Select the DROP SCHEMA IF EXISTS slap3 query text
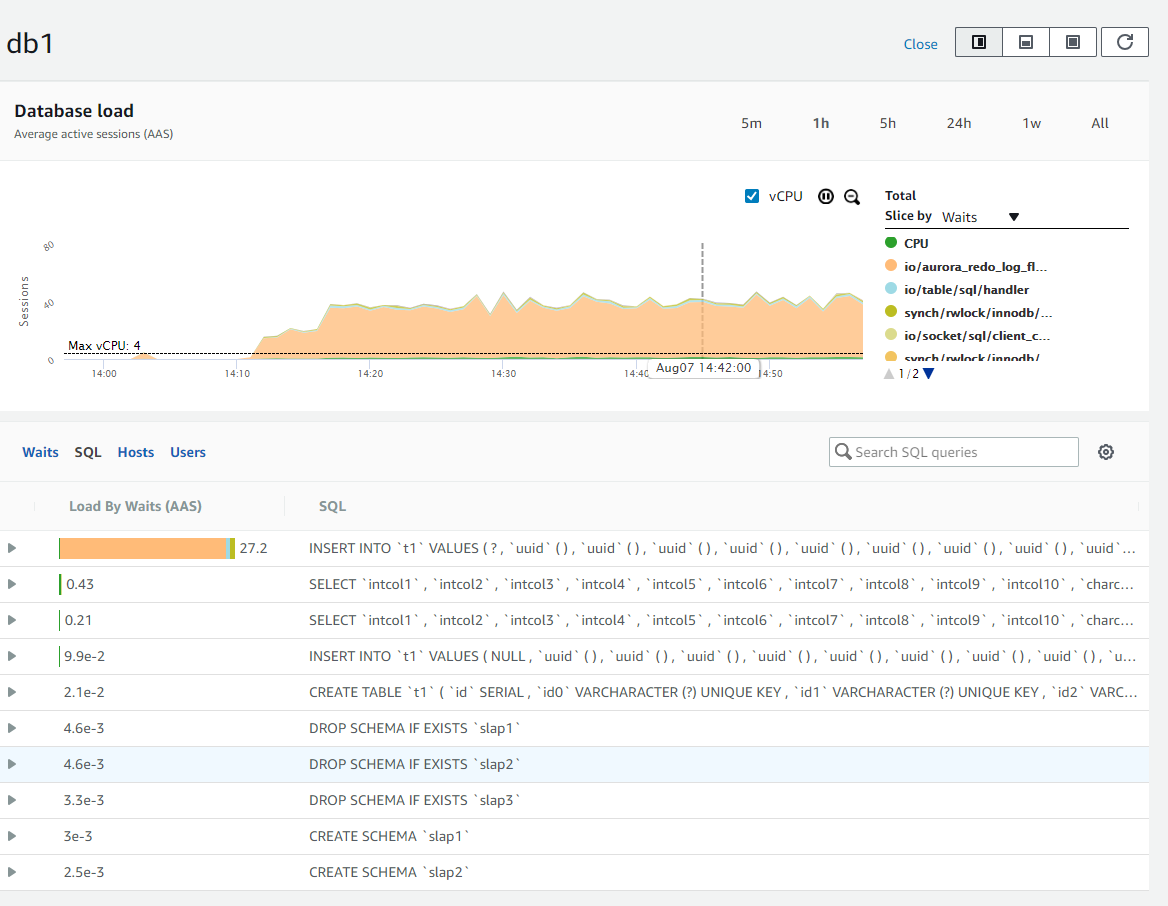Viewport: 1168px width, 906px height. tap(415, 800)
